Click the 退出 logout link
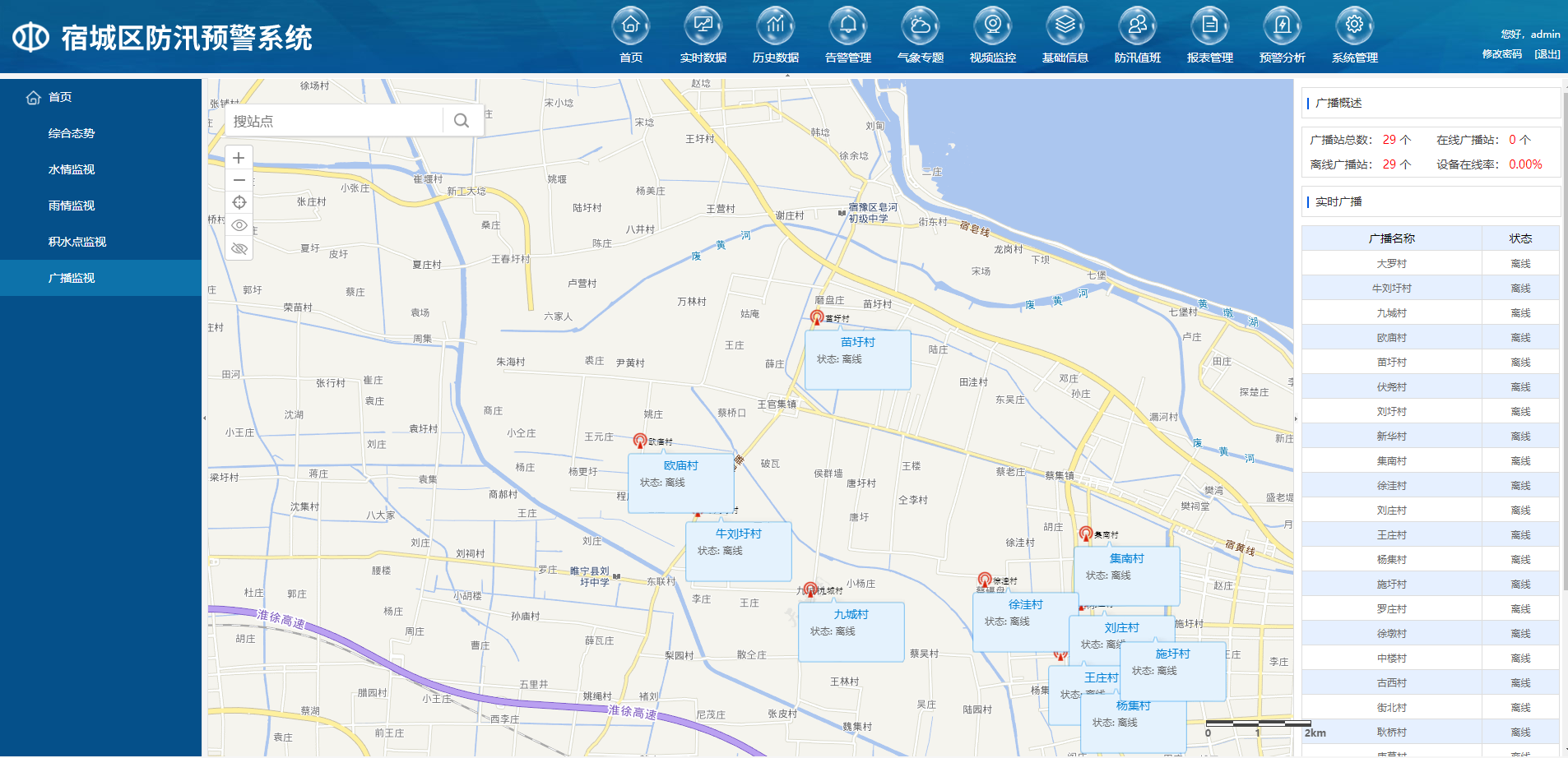 coord(1547,54)
